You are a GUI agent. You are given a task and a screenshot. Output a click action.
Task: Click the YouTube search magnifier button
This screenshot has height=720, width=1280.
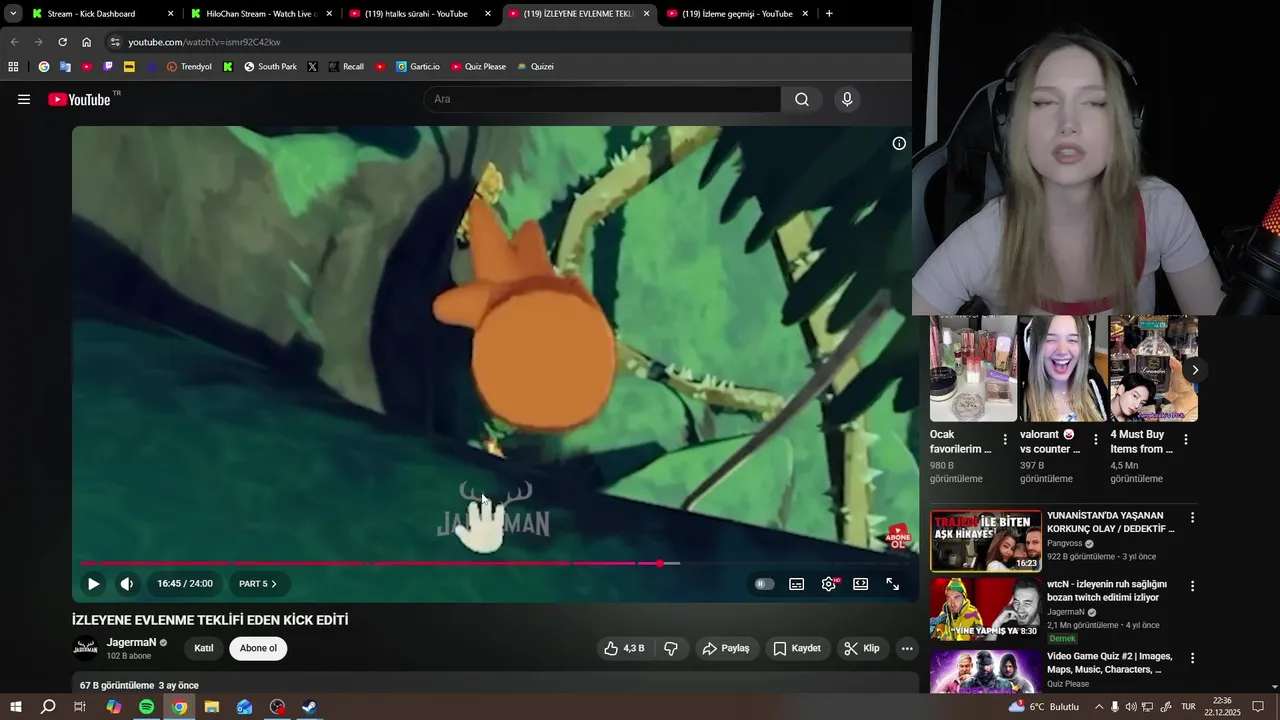click(802, 99)
